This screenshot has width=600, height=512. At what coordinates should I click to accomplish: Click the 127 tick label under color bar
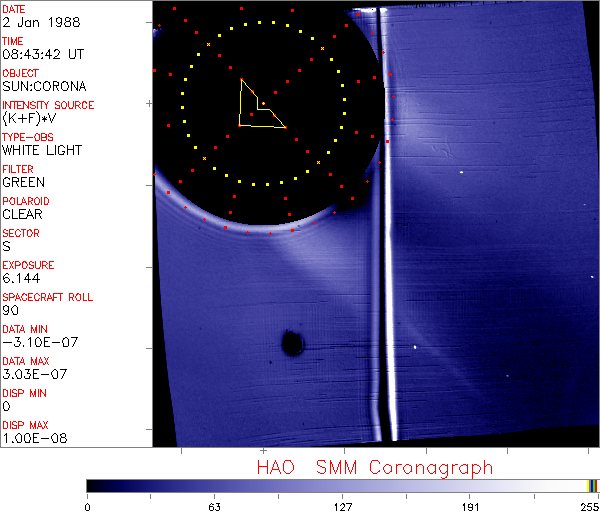343,505
